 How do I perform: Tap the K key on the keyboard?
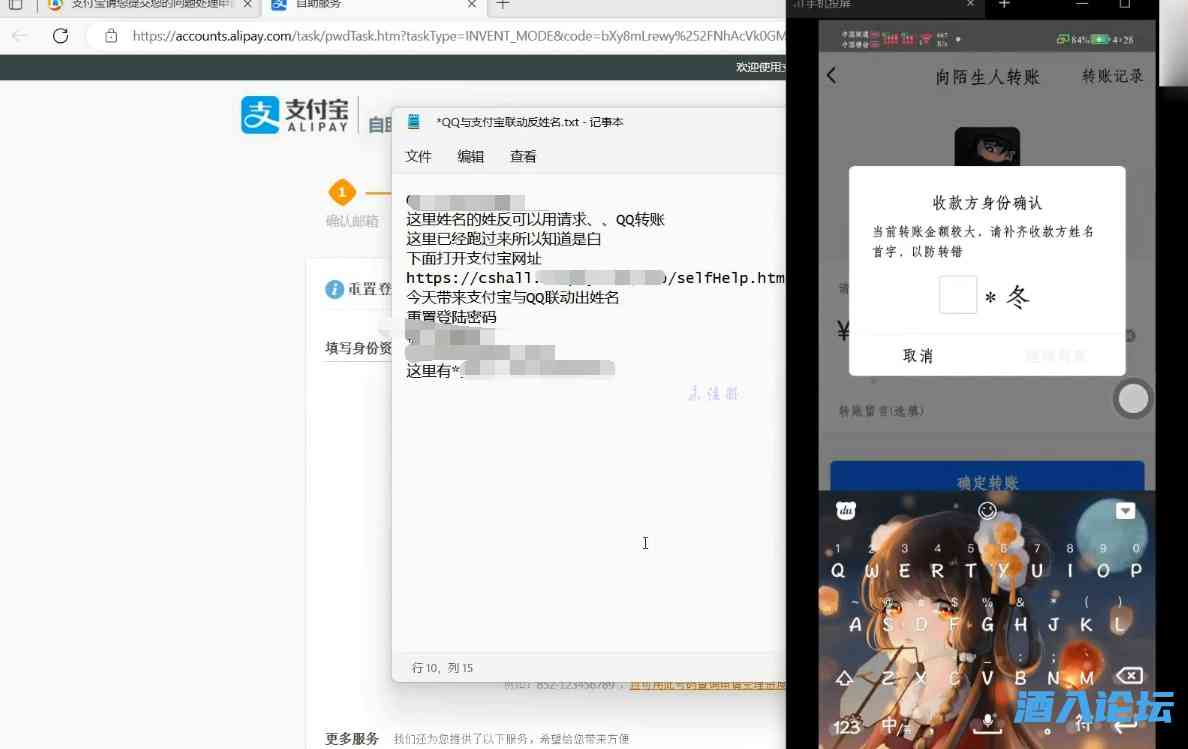tap(1086, 625)
